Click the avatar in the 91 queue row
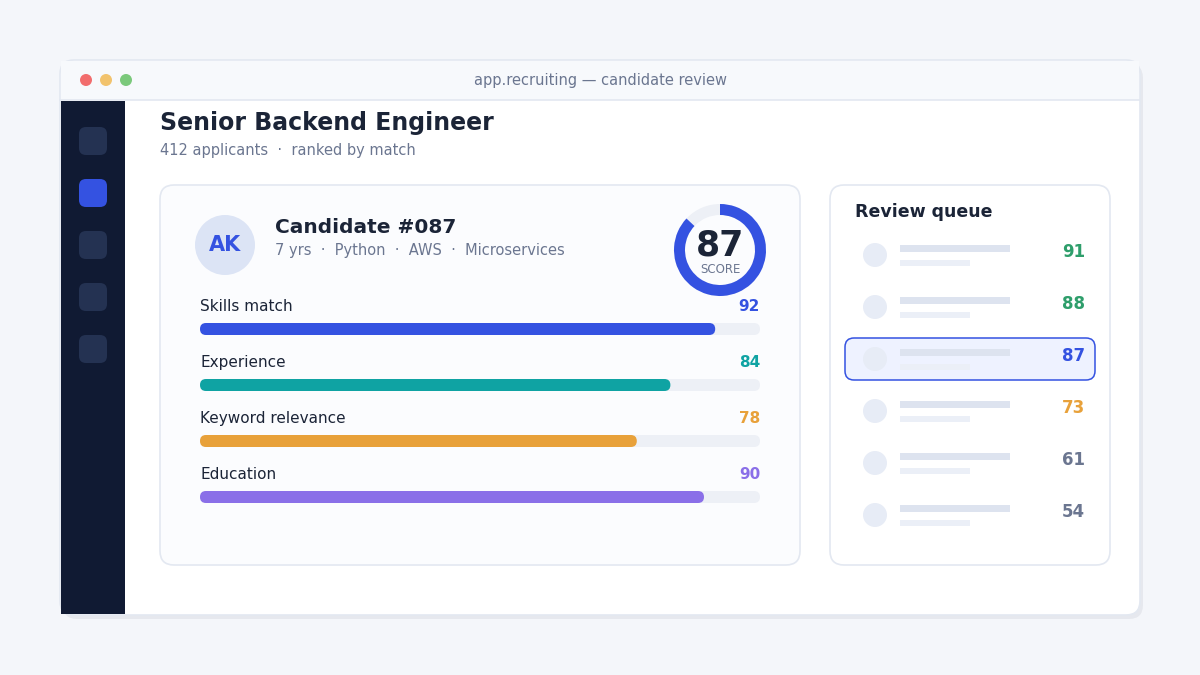Screen dimensions: 1200x675 [x=875, y=255]
